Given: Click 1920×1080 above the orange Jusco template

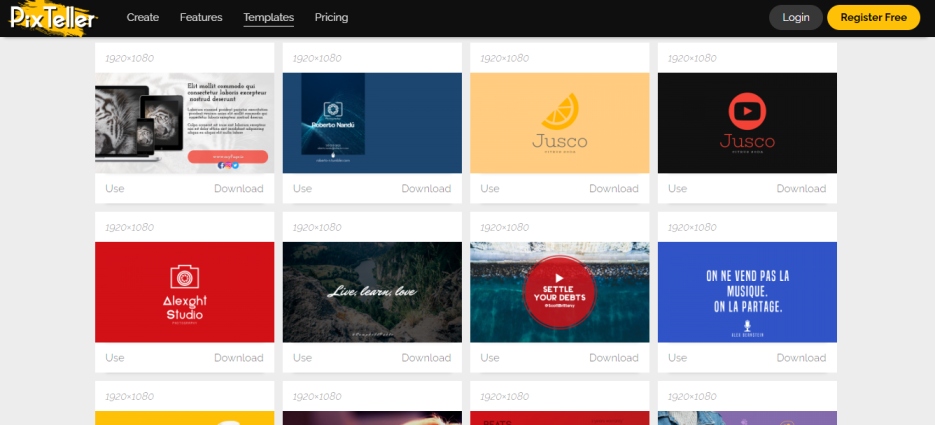Looking at the screenshot, I should coord(504,58).
